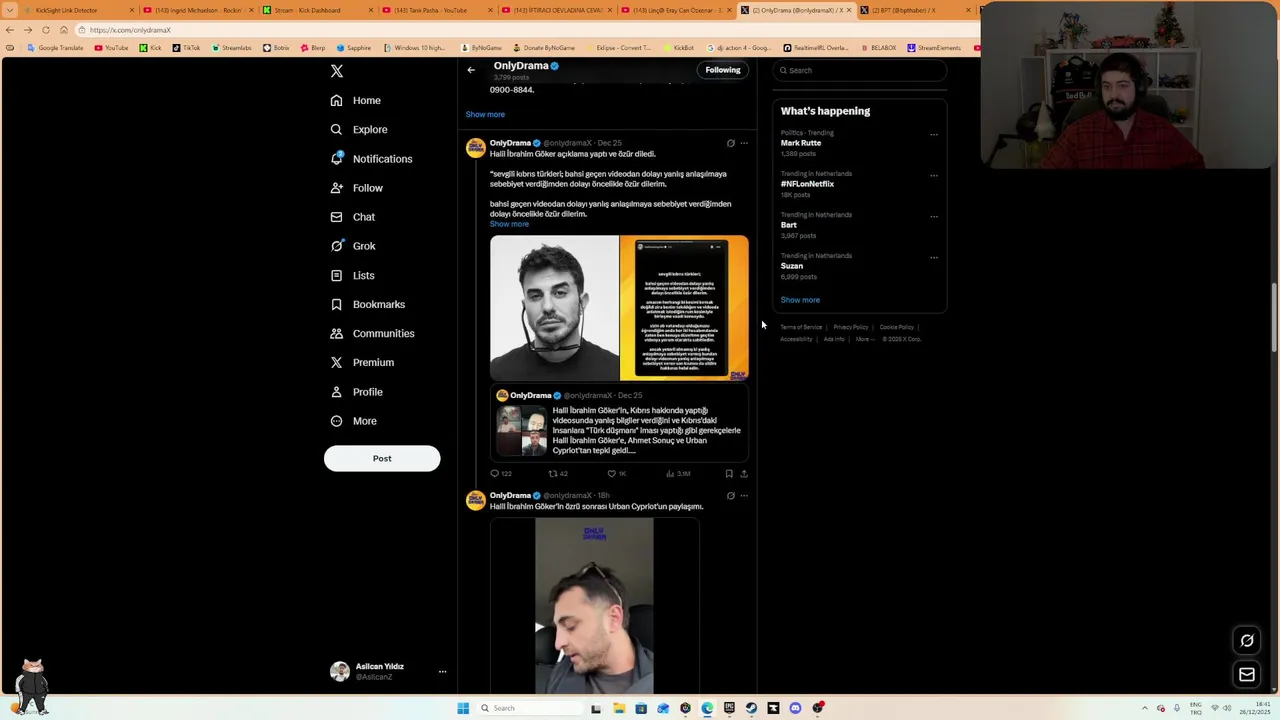Play the Urban Cypriot video in the 18h post
The width and height of the screenshot is (1280, 720).
(x=594, y=605)
